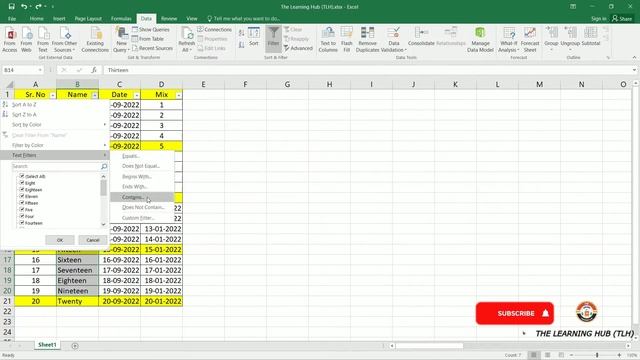Uncheck the Eighteen checkbox in filter list
Image resolution: width=640 pixels, height=360 pixels.
coord(22,189)
